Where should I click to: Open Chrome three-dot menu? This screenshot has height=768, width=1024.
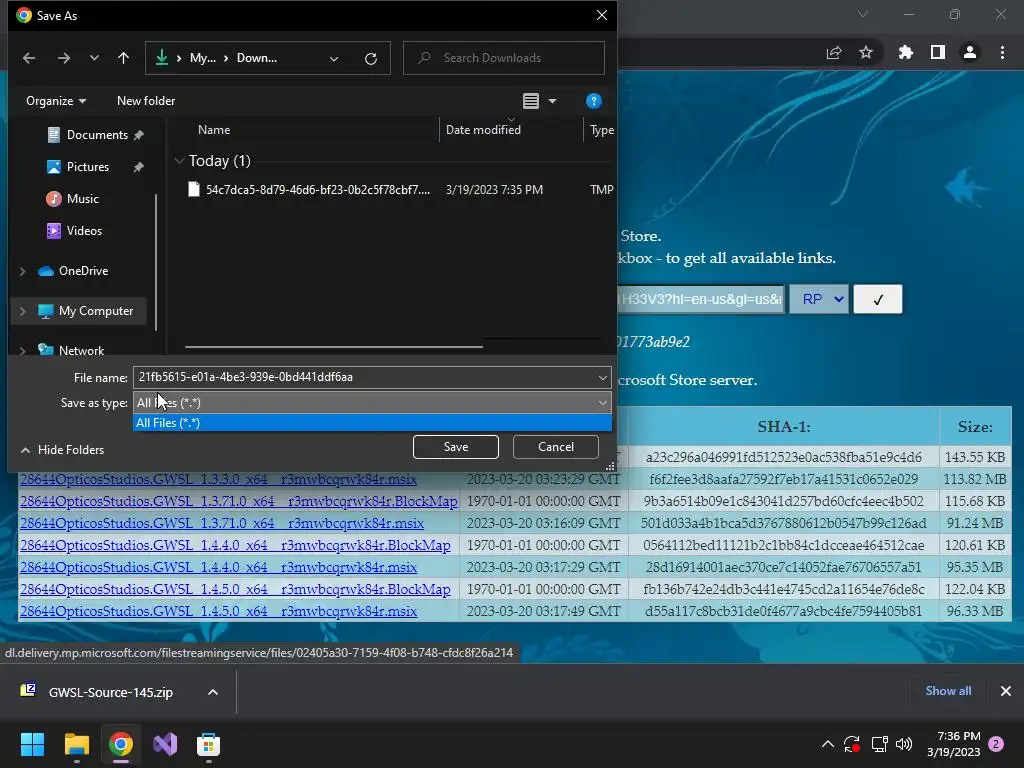click(1002, 52)
